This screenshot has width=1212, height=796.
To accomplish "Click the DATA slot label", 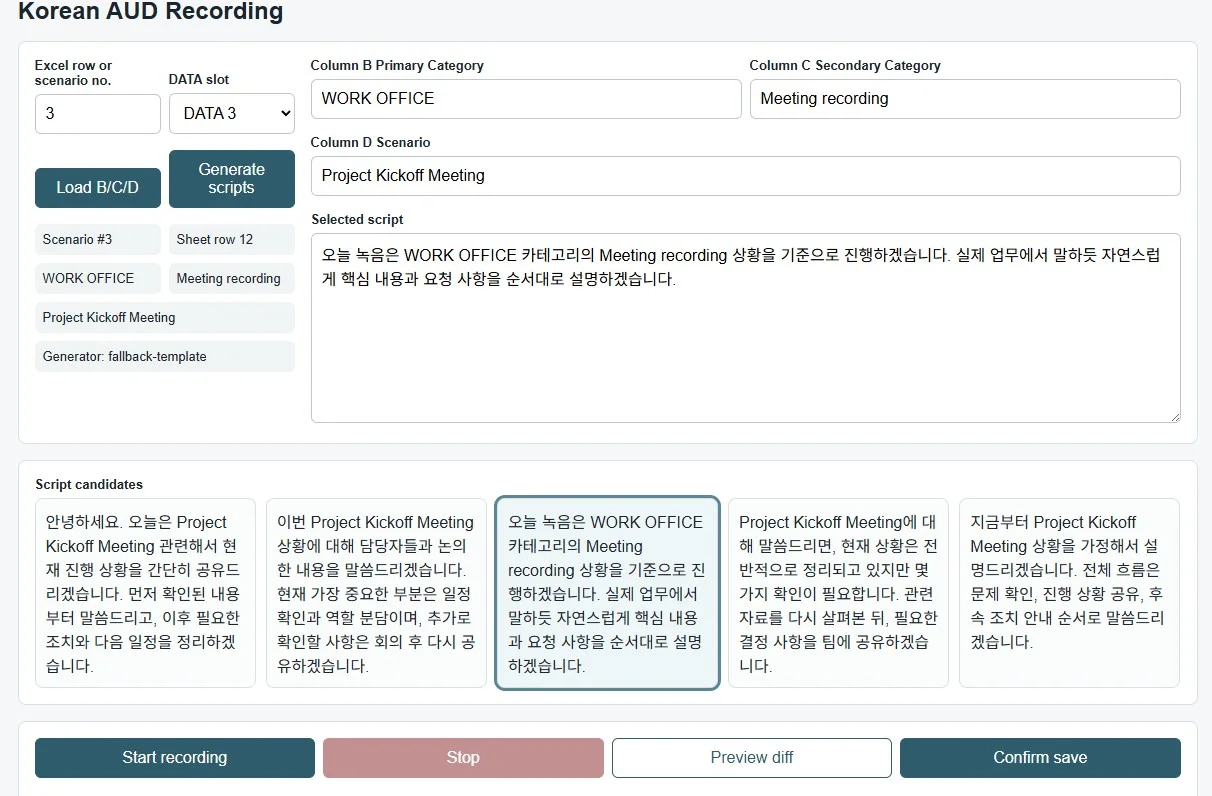I will 199,79.
